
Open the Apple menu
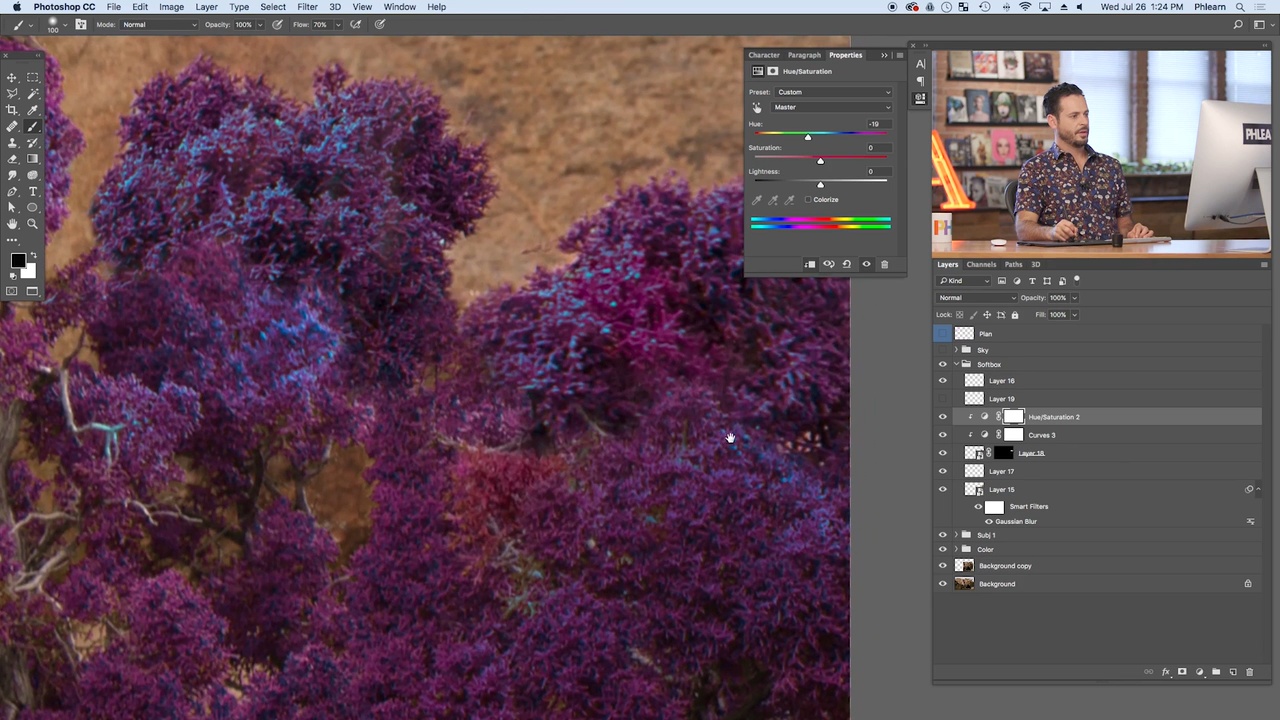tap(16, 7)
